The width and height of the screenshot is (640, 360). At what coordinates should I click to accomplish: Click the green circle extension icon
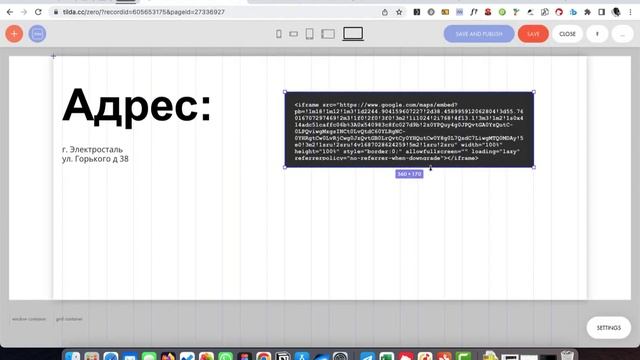point(502,12)
